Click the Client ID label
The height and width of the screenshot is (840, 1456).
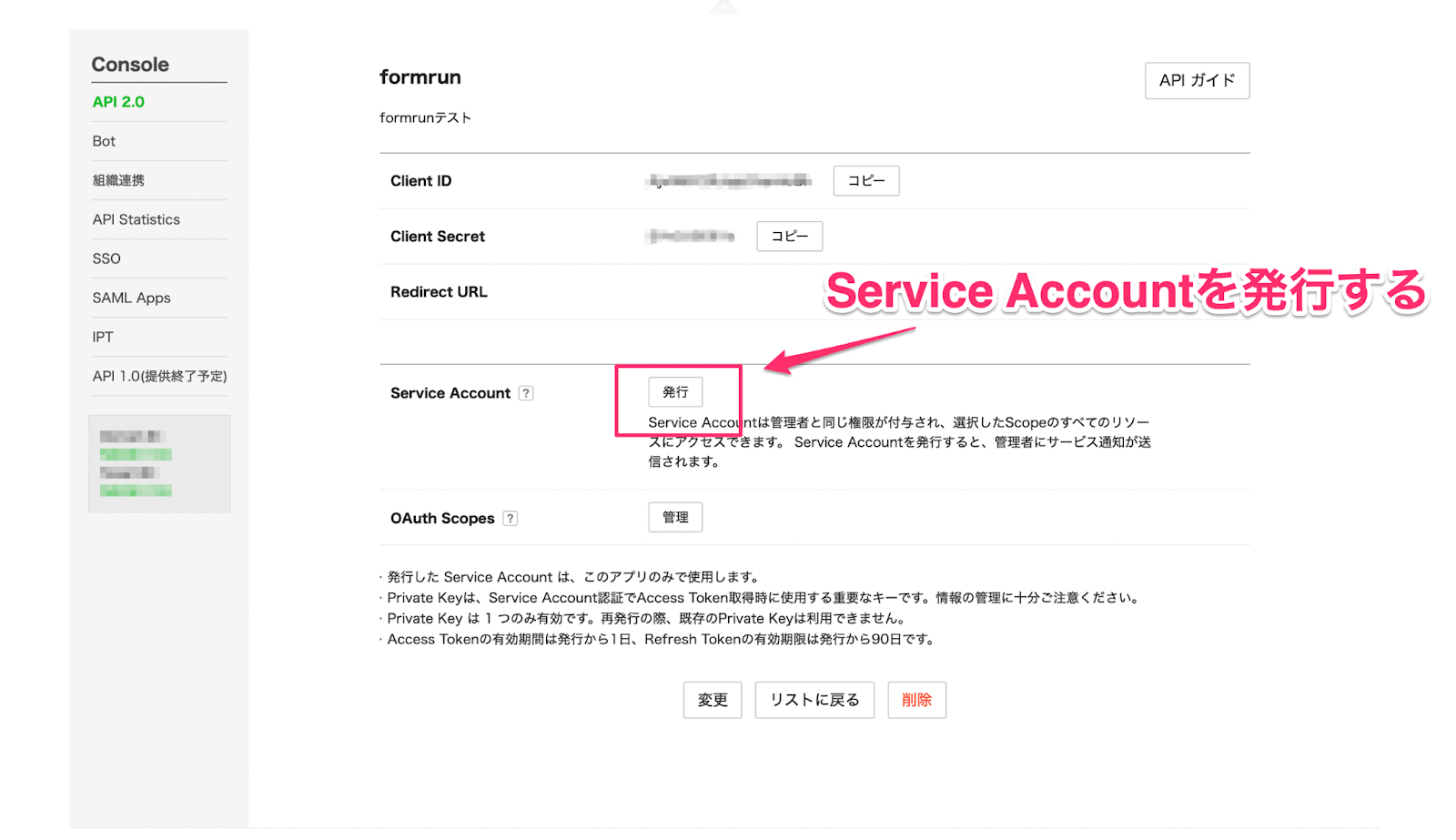pos(421,181)
